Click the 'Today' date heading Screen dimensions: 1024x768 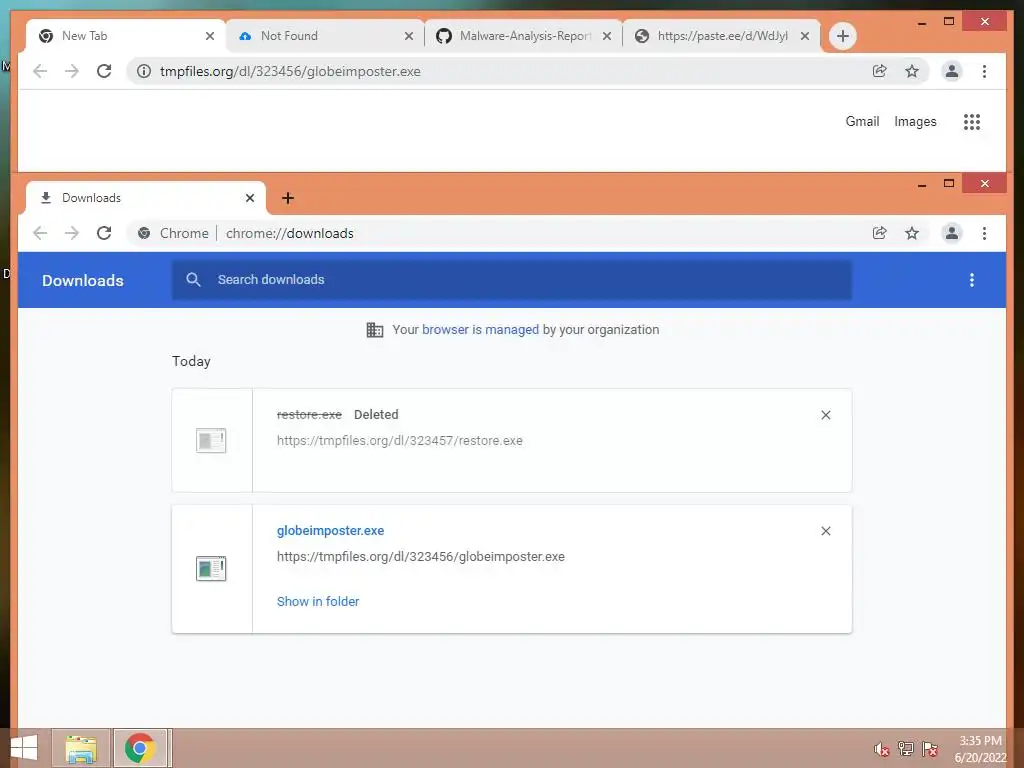coord(191,362)
